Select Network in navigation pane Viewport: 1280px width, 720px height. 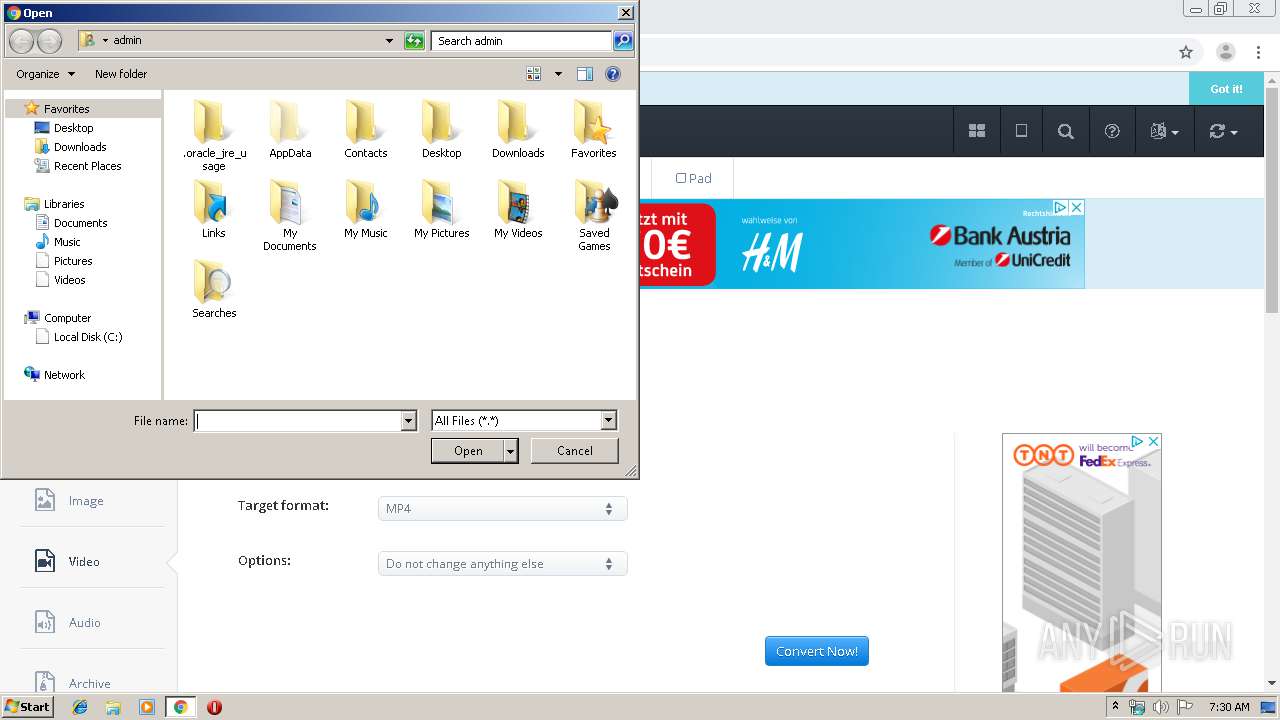pyautogui.click(x=55, y=375)
